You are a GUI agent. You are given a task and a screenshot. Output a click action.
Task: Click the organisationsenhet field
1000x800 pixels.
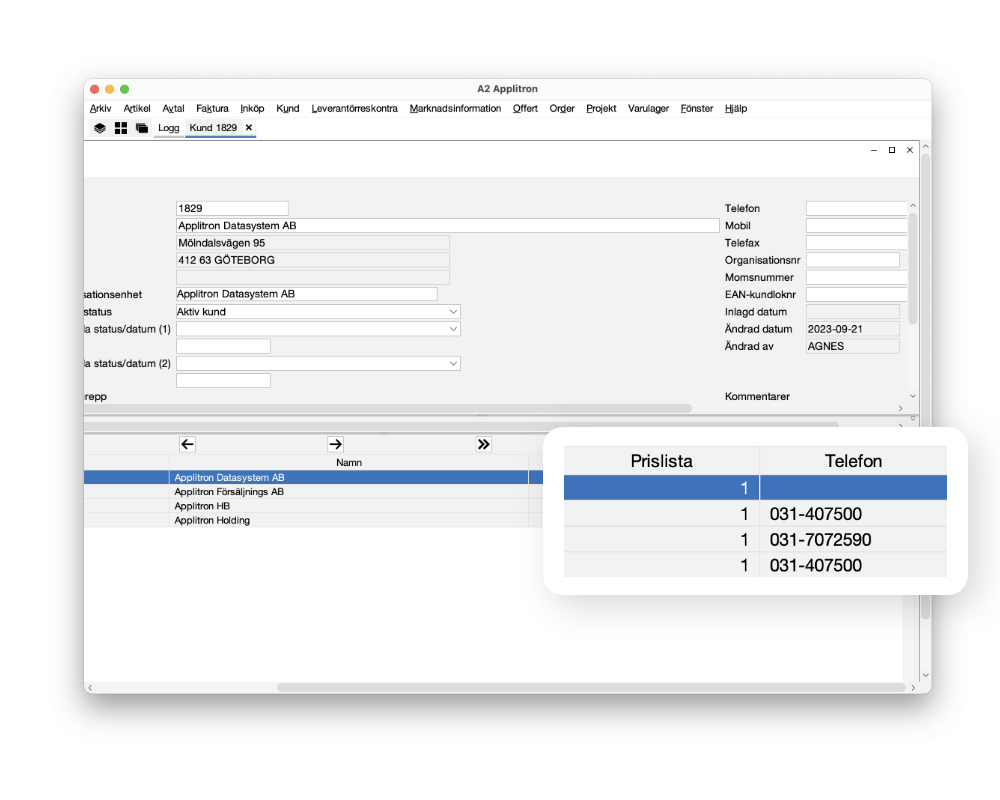307,294
